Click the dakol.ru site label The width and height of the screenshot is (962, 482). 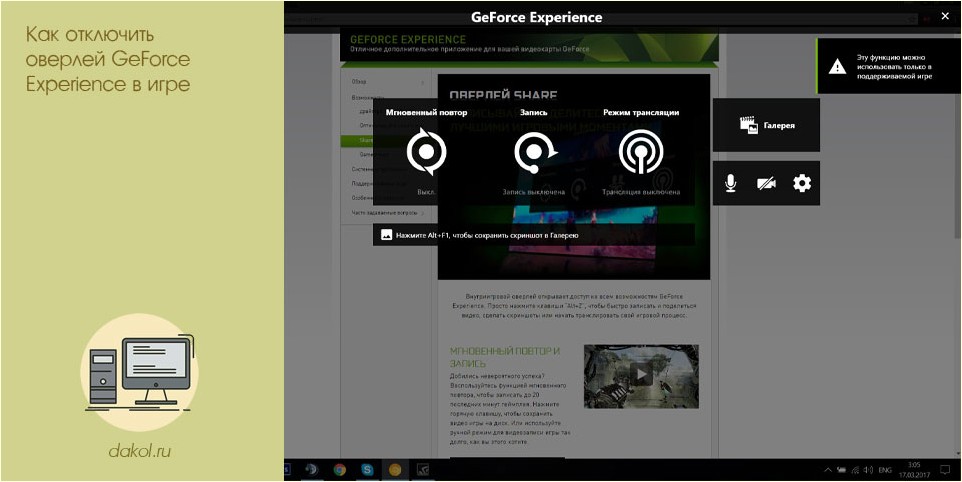click(x=139, y=452)
